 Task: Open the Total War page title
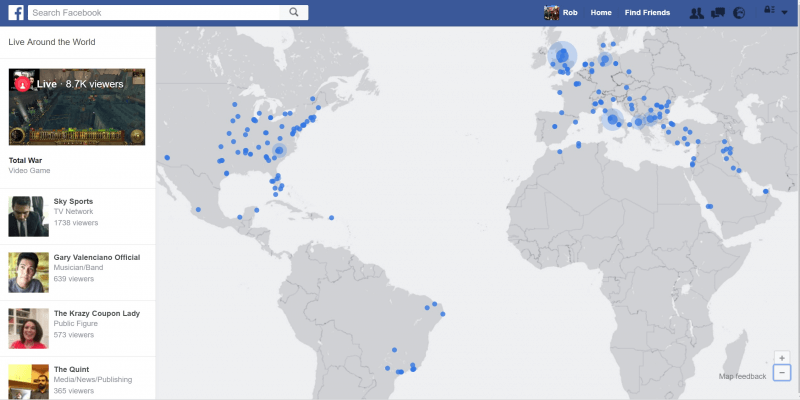click(x=26, y=160)
